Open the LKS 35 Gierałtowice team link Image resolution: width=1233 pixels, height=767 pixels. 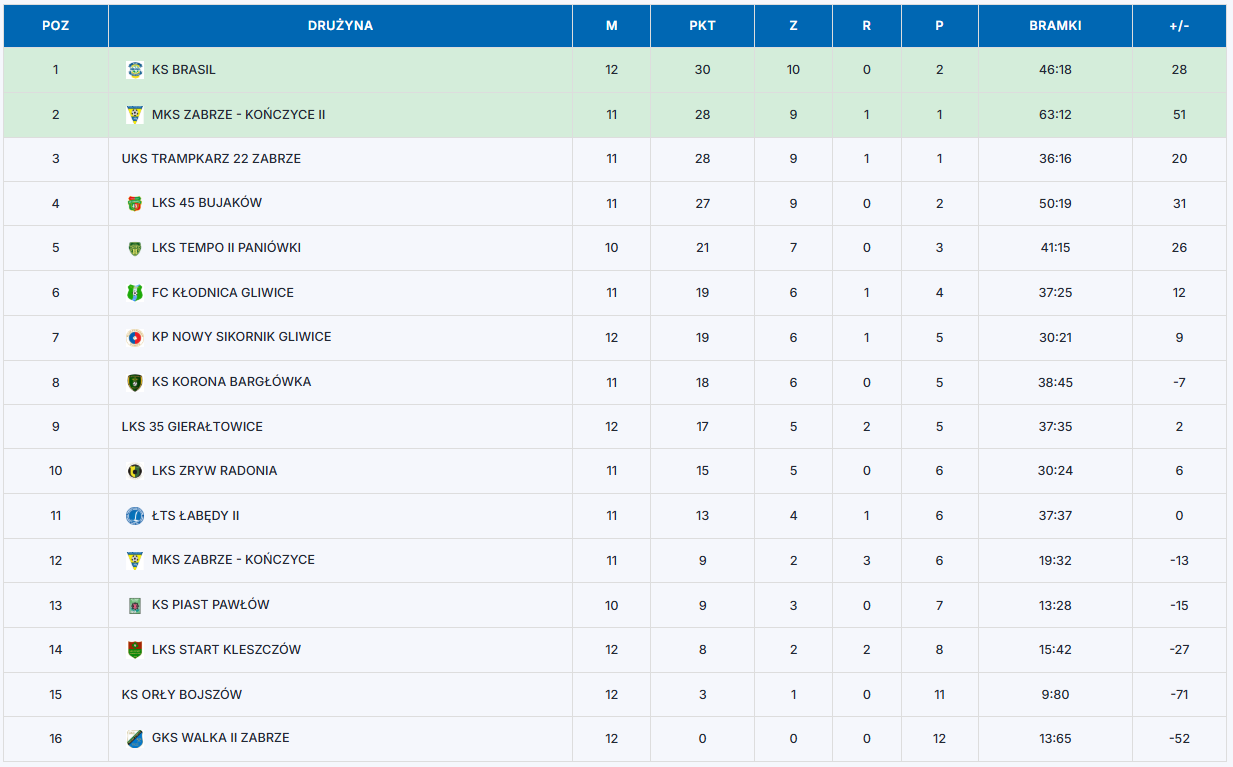click(192, 427)
